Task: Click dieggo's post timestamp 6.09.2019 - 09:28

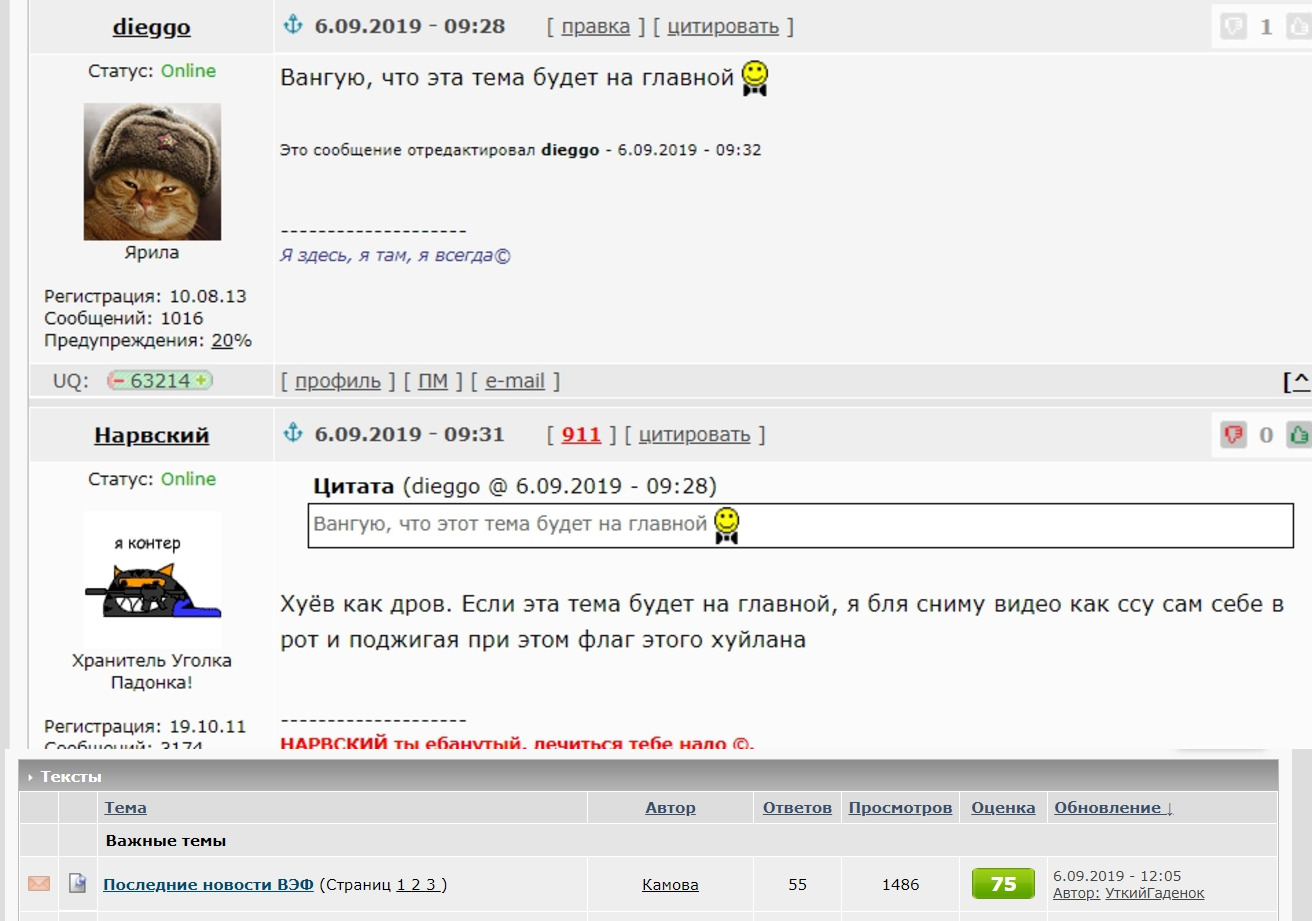Action: pos(410,27)
